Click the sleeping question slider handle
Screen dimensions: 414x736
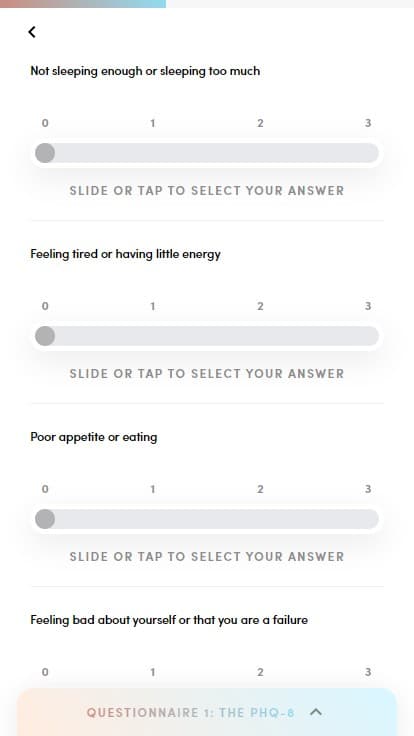coord(45,153)
